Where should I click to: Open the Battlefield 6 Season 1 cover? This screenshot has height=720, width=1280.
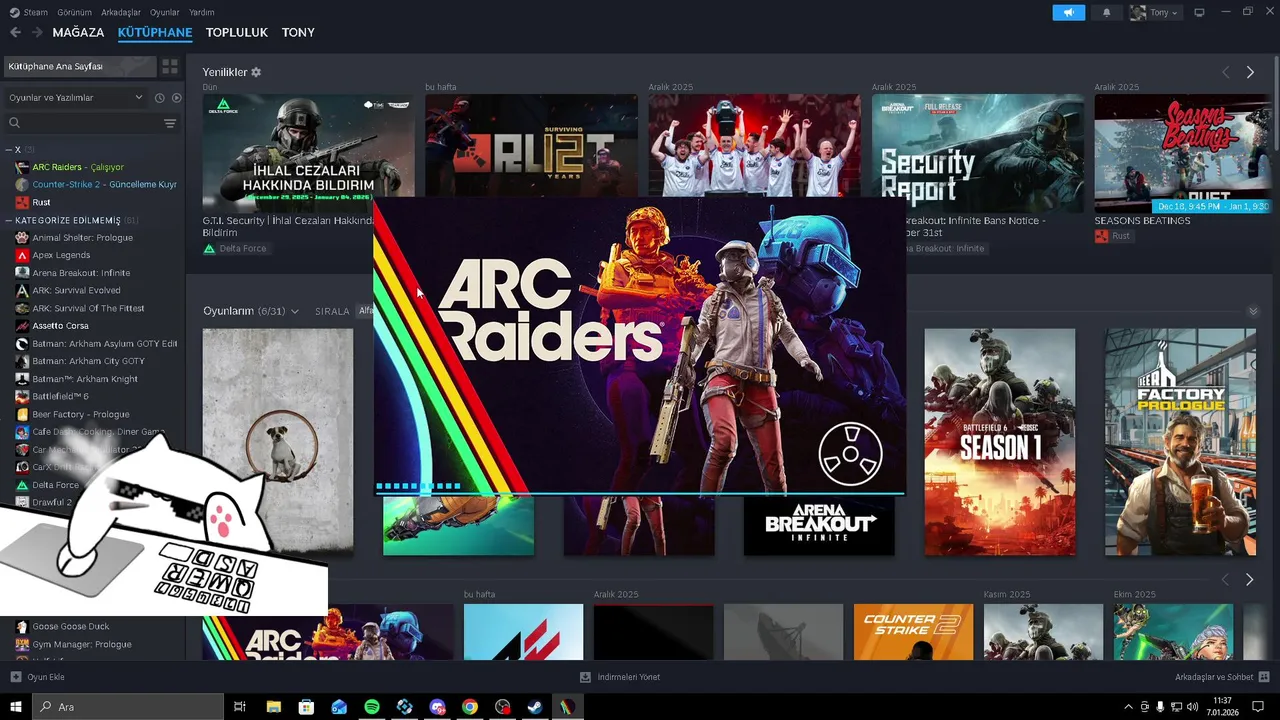(1000, 442)
